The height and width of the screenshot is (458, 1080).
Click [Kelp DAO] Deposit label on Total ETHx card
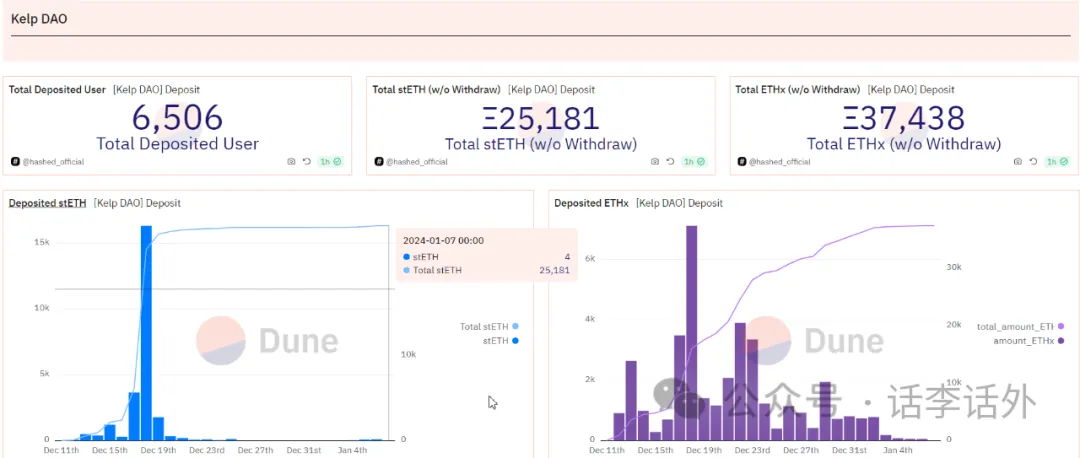911,90
